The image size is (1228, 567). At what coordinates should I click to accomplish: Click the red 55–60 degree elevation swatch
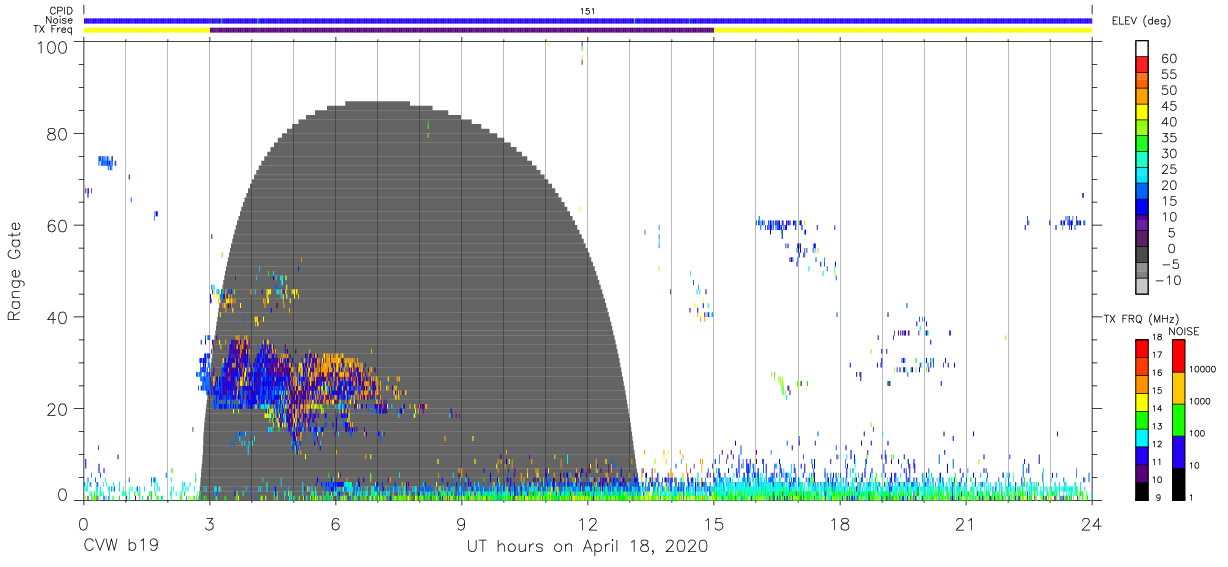click(x=1142, y=65)
